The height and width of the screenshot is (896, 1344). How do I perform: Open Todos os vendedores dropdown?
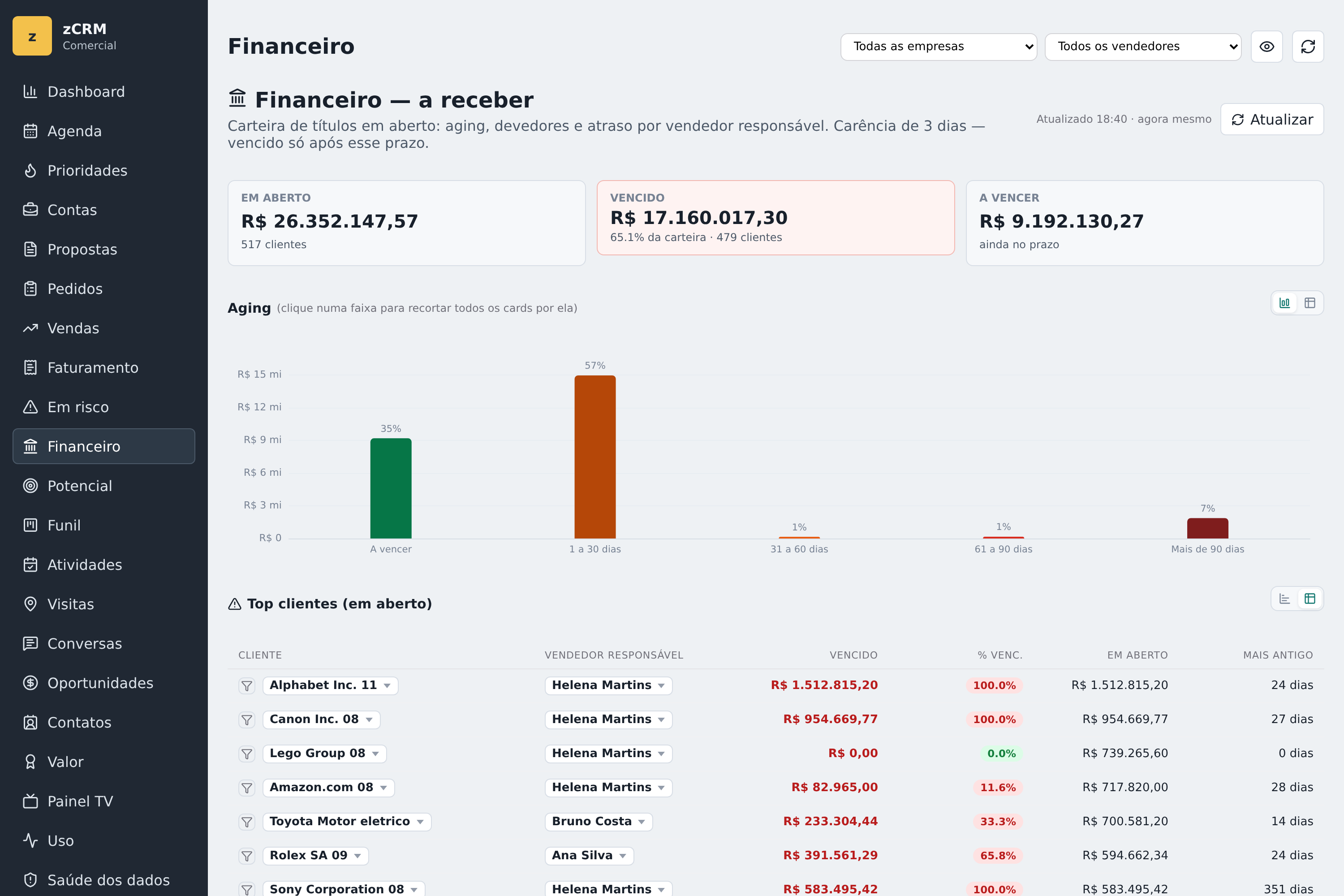[x=1143, y=46]
